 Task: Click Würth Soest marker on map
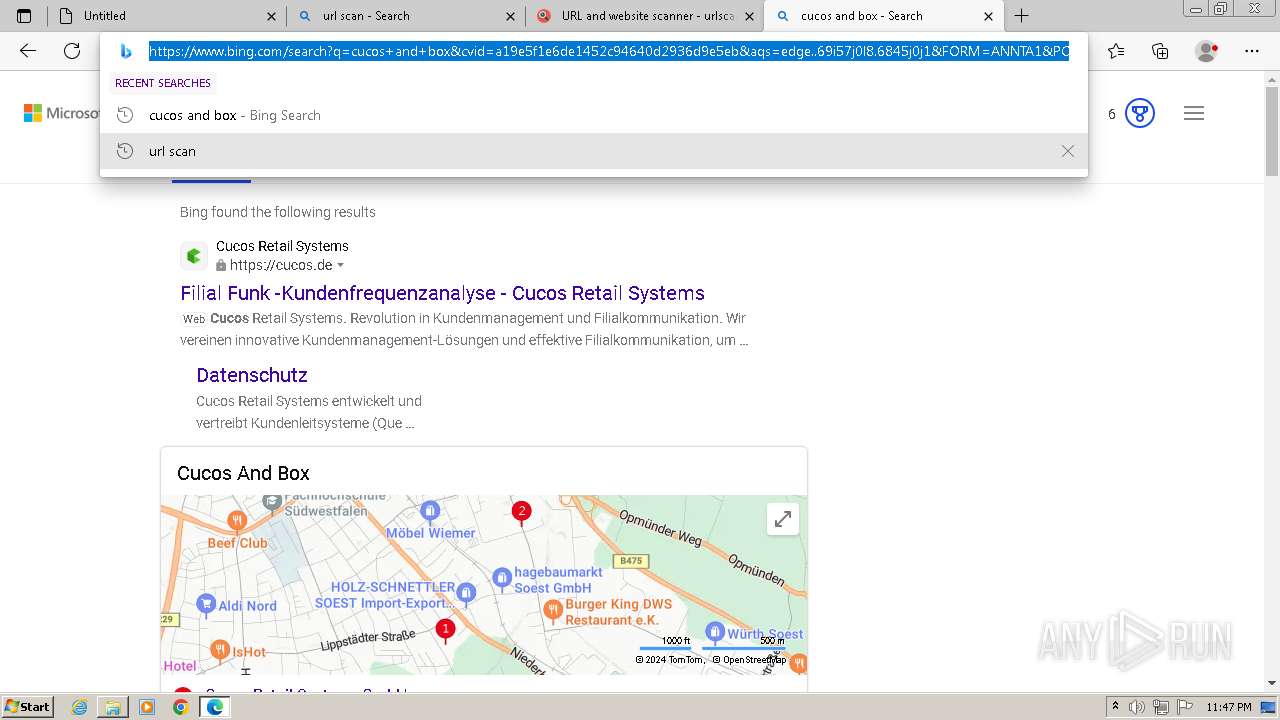coord(714,631)
